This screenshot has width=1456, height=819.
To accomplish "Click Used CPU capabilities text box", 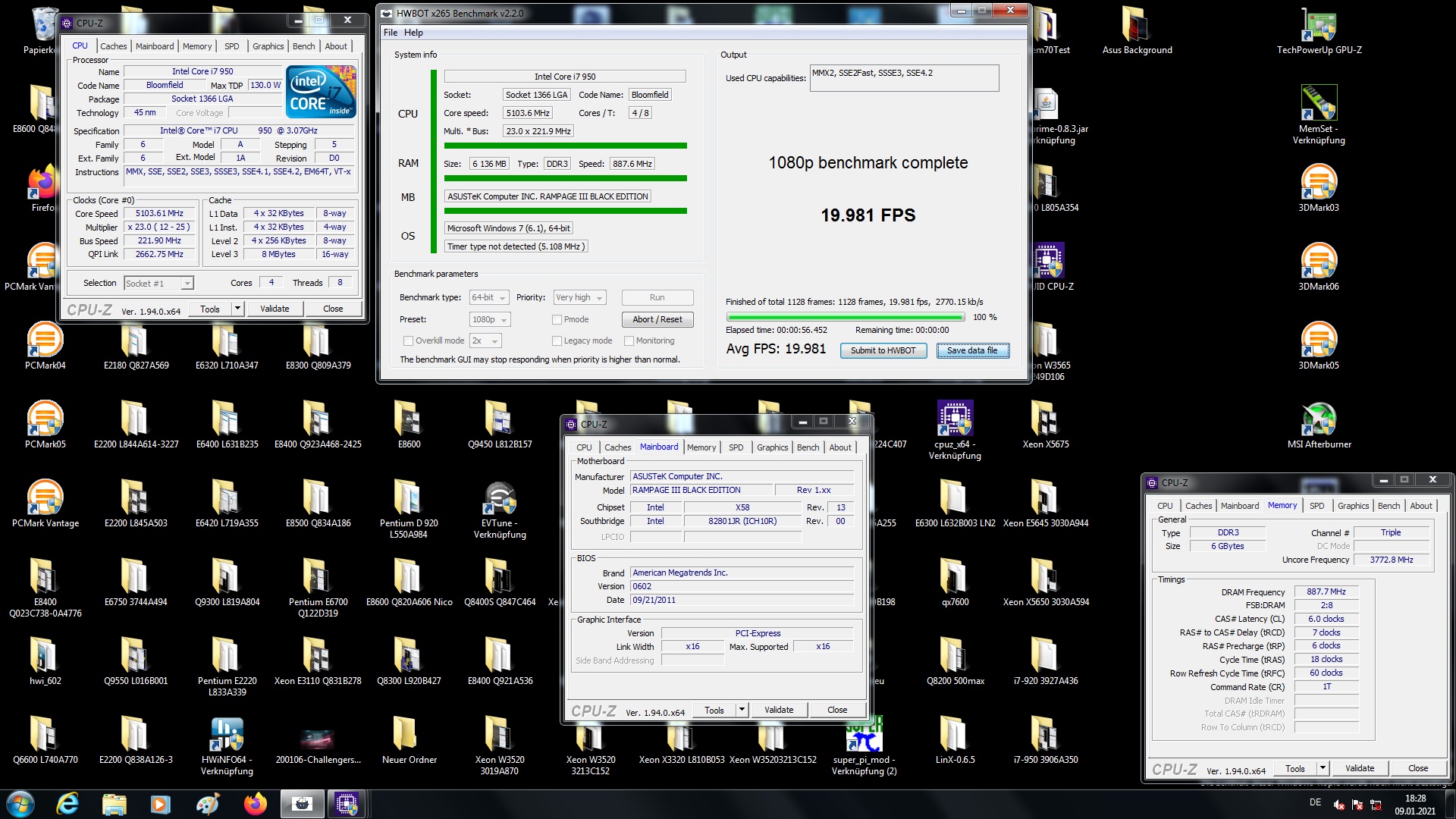I will point(904,78).
